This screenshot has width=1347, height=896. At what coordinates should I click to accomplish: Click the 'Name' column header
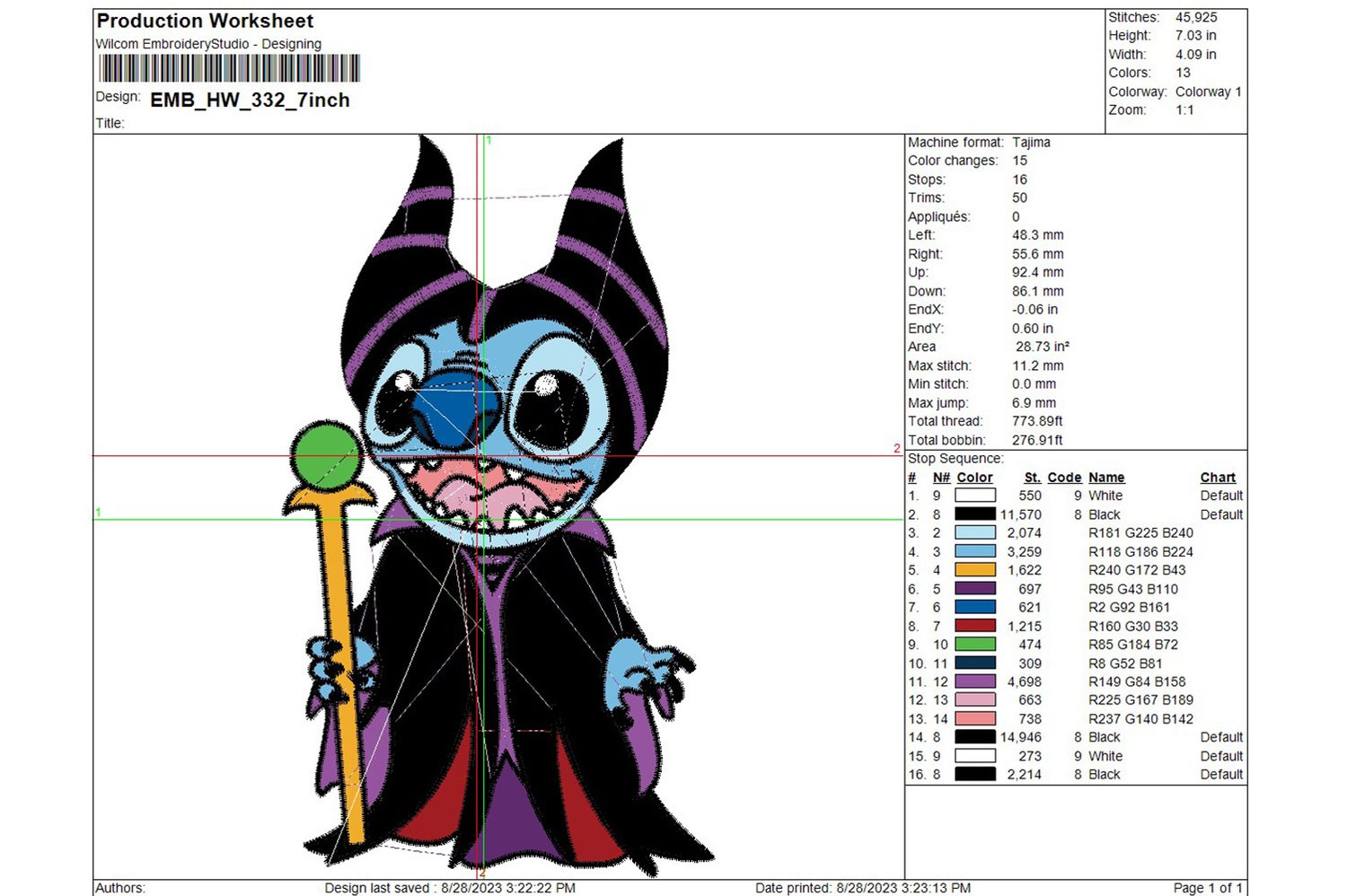click(1106, 478)
